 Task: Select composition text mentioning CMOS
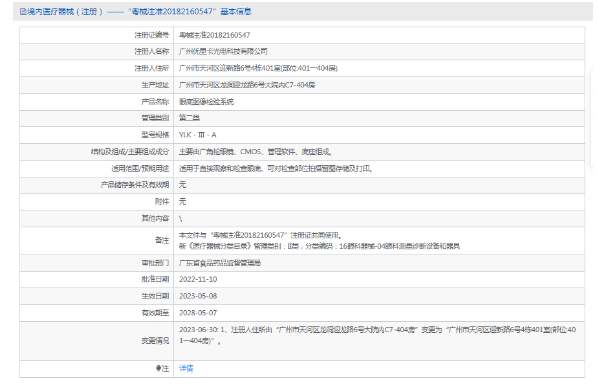tap(255, 151)
